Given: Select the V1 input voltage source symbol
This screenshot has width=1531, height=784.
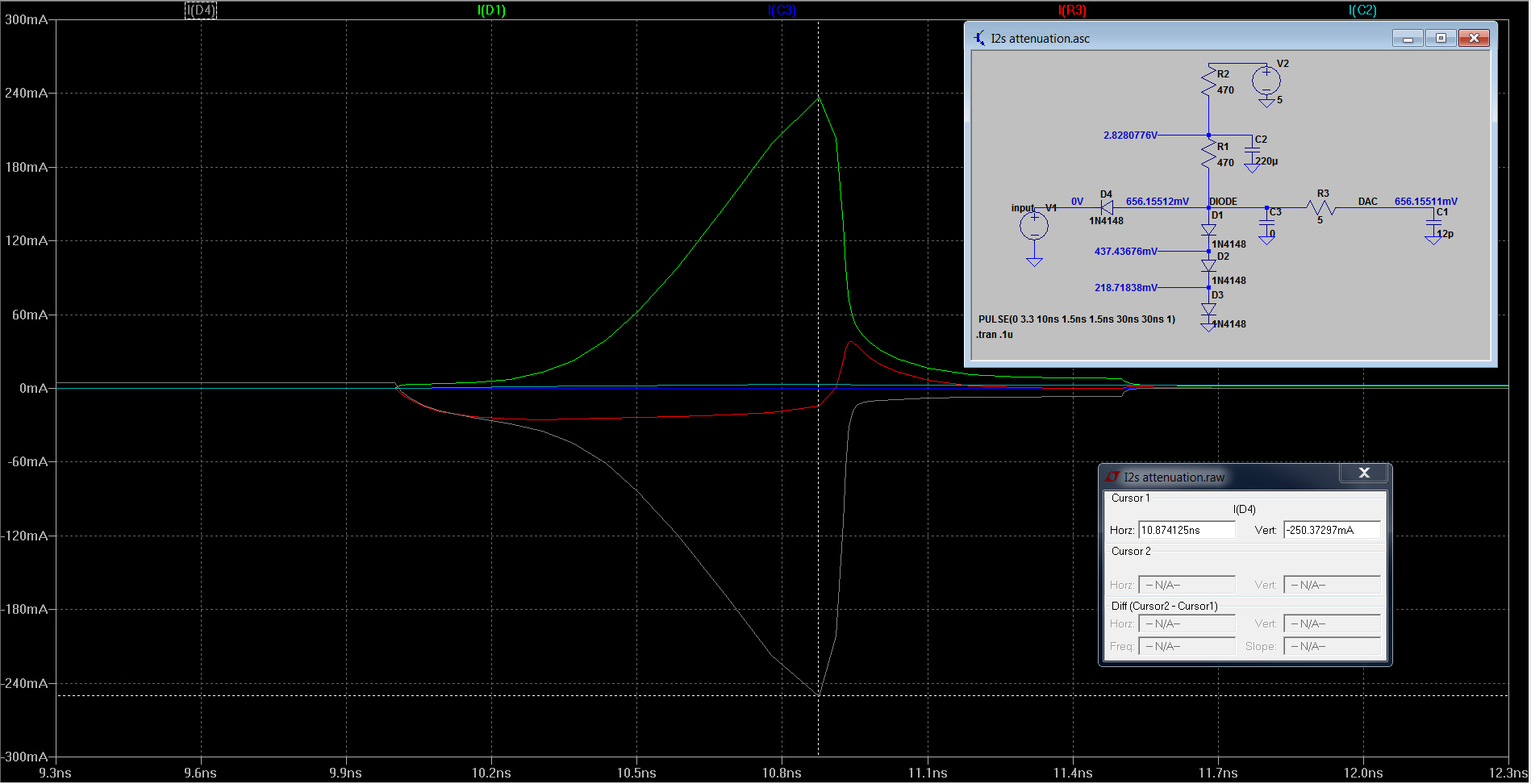Looking at the screenshot, I should (1034, 226).
